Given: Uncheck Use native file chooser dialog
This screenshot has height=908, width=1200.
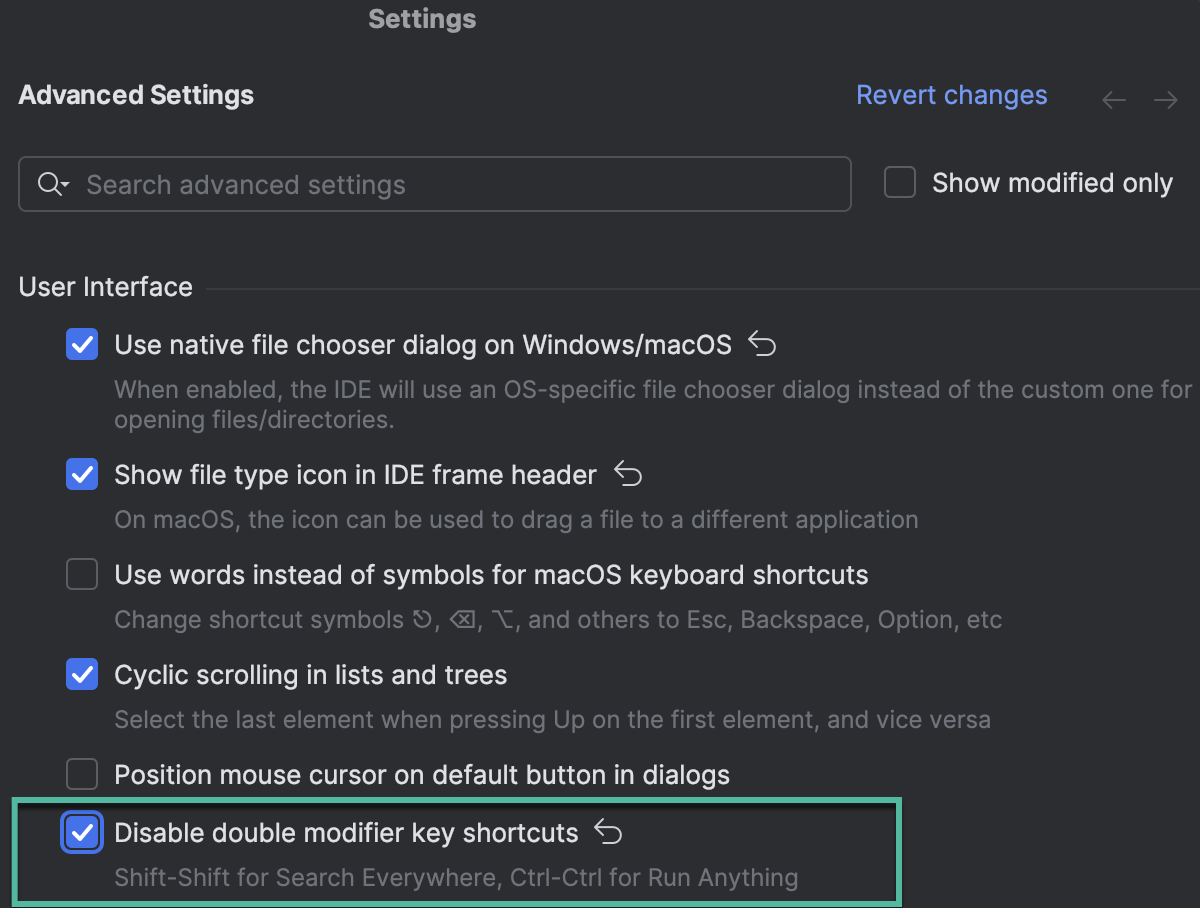Looking at the screenshot, I should 82,345.
